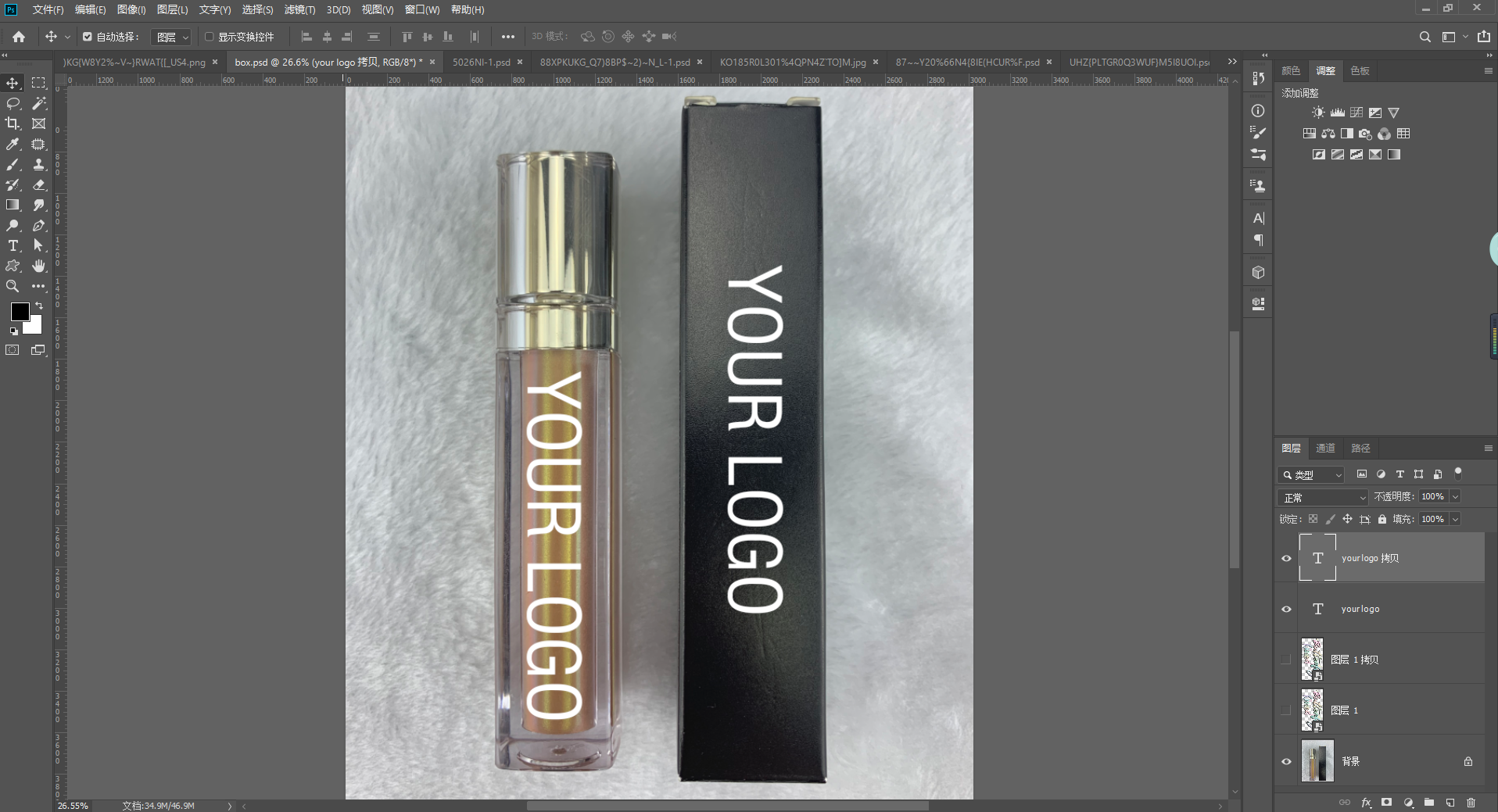Select the Eyedropper tool
Image resolution: width=1498 pixels, height=812 pixels.
coord(13,144)
